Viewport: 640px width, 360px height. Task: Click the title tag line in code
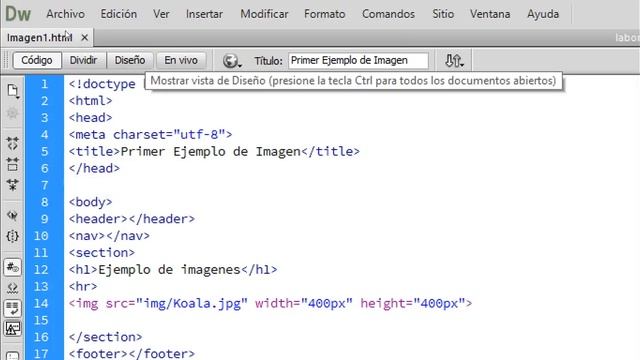214,151
